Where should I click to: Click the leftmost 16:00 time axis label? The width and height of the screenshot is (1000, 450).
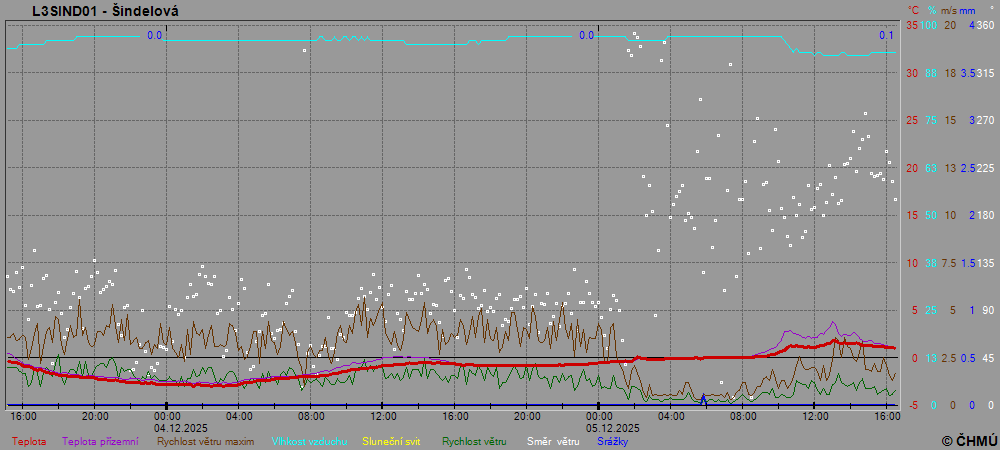point(23,415)
